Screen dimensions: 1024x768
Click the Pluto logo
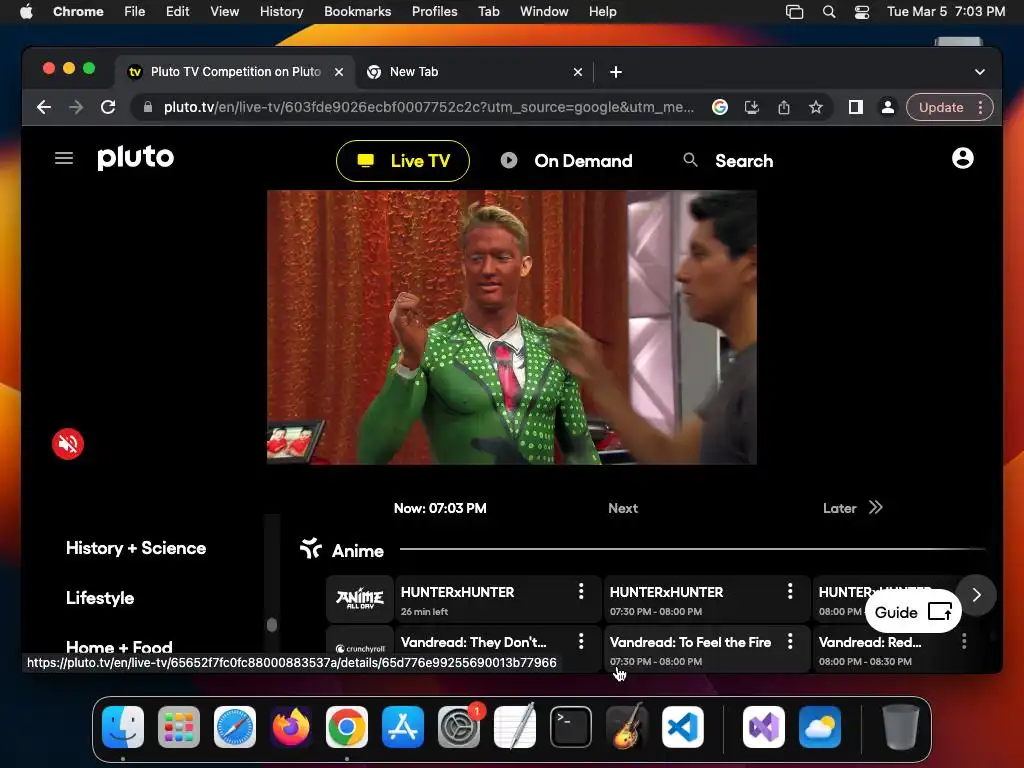136,157
